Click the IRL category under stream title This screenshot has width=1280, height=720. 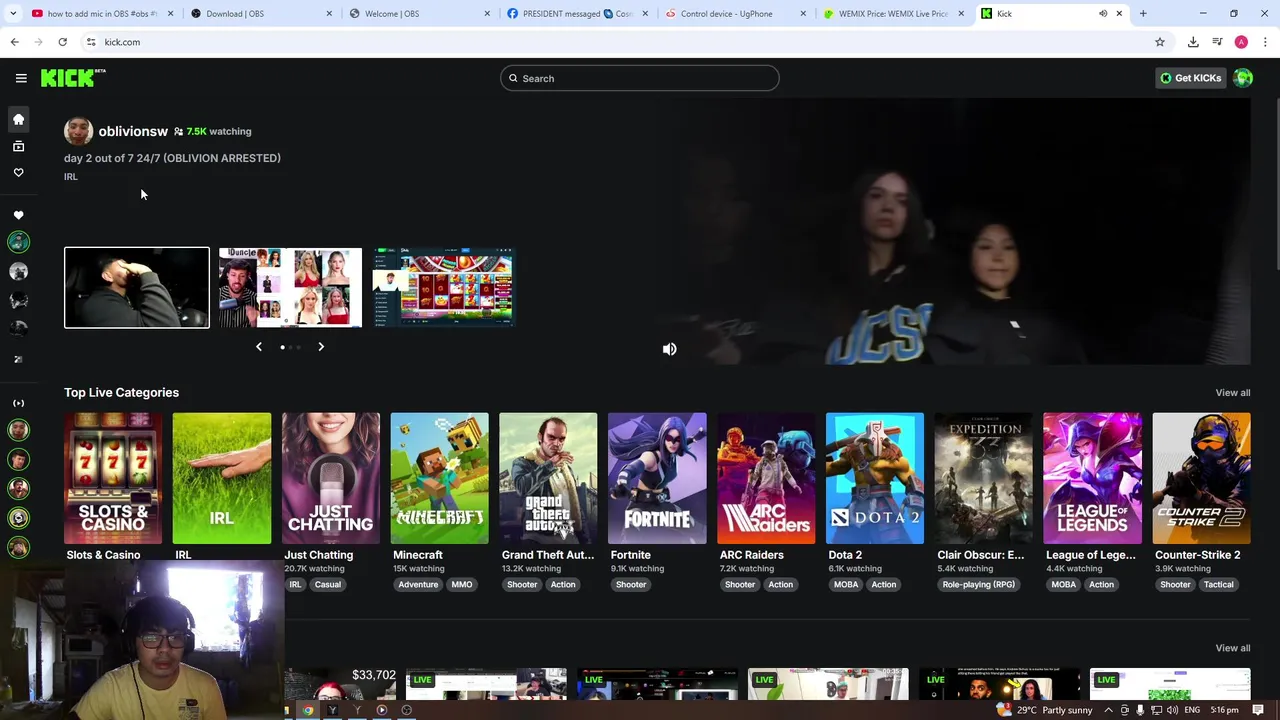click(x=70, y=177)
